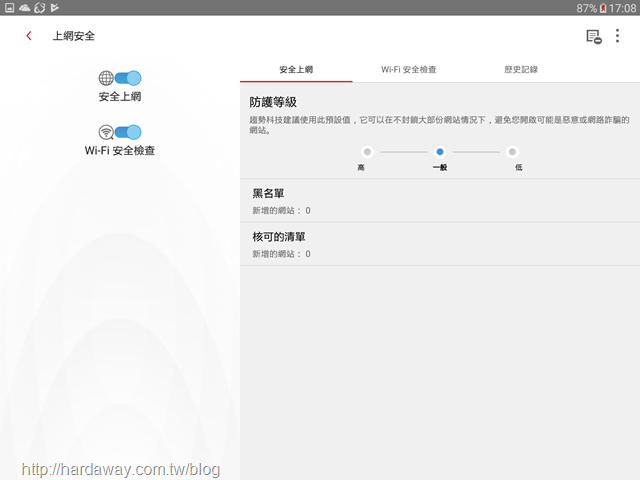Select the 一般 protection level
Viewport: 640px width, 480px height.
click(440, 152)
